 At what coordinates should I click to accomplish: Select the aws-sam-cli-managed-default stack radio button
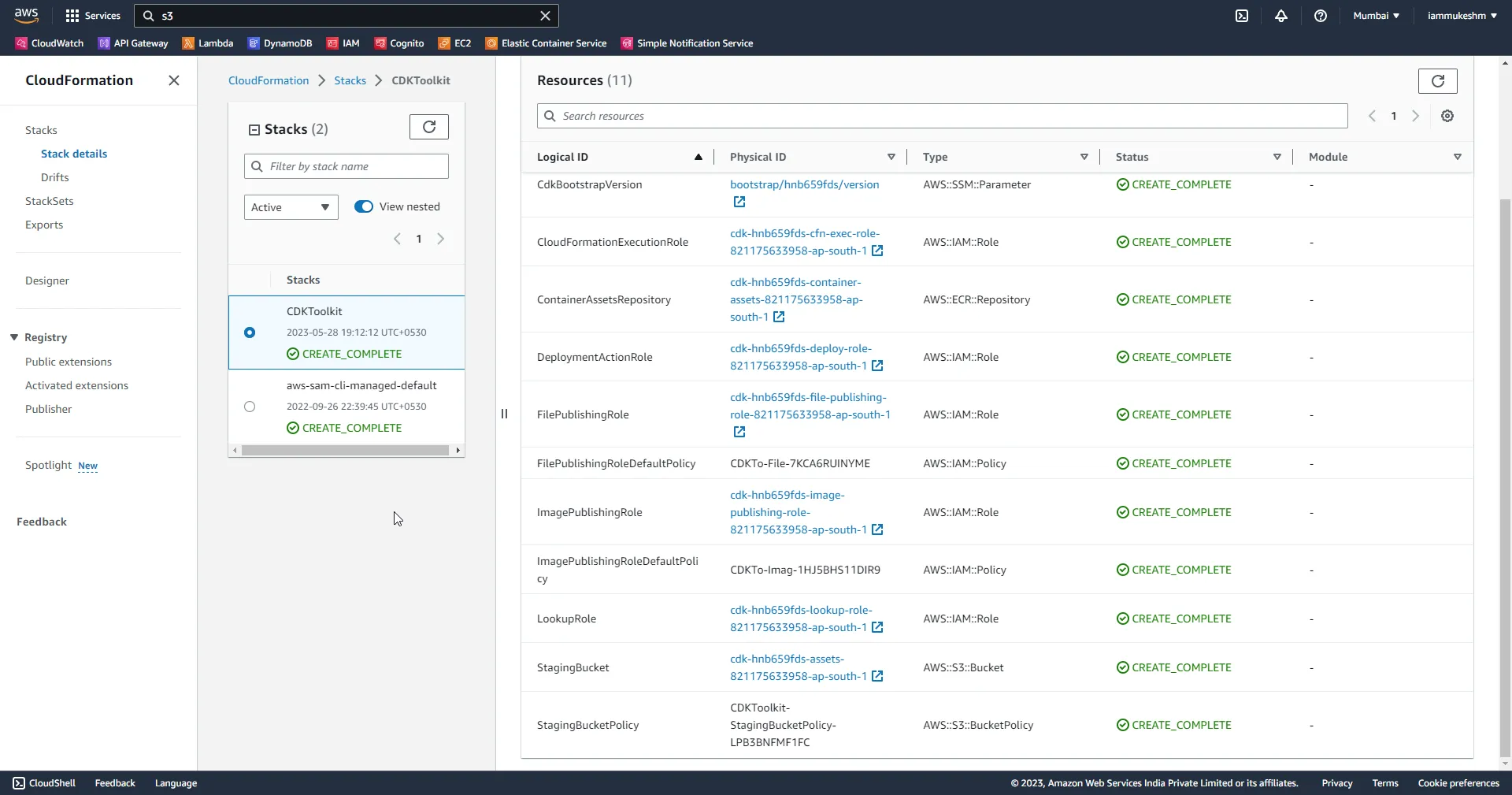click(x=249, y=407)
